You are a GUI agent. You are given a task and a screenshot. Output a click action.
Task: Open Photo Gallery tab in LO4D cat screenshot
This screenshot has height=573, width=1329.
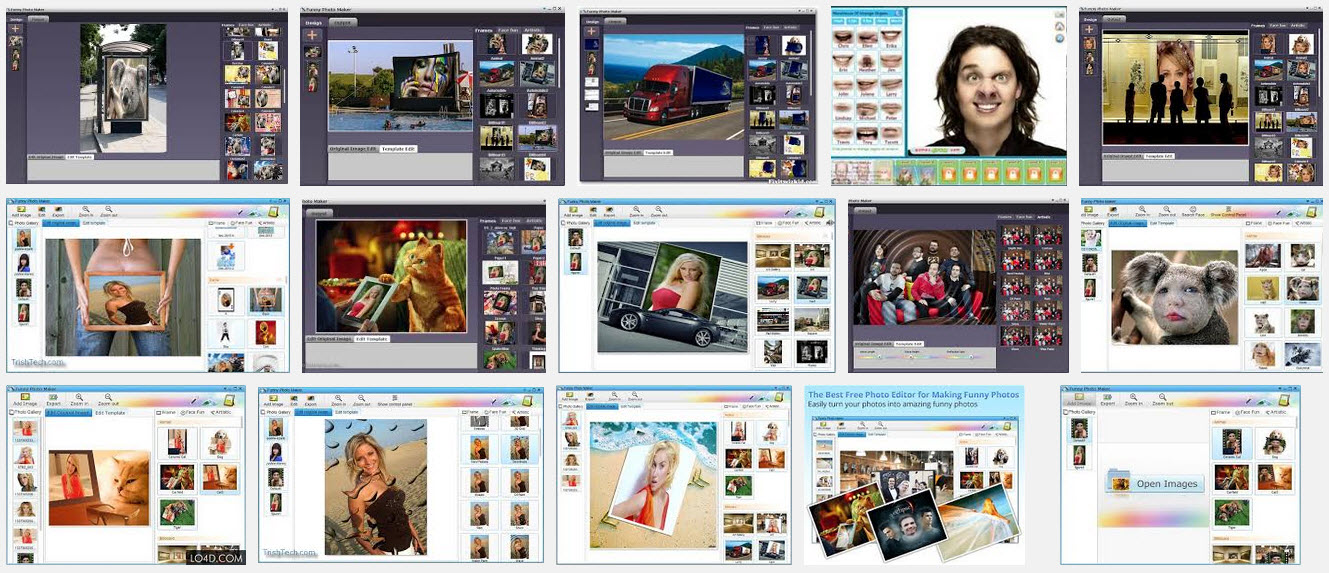26,413
